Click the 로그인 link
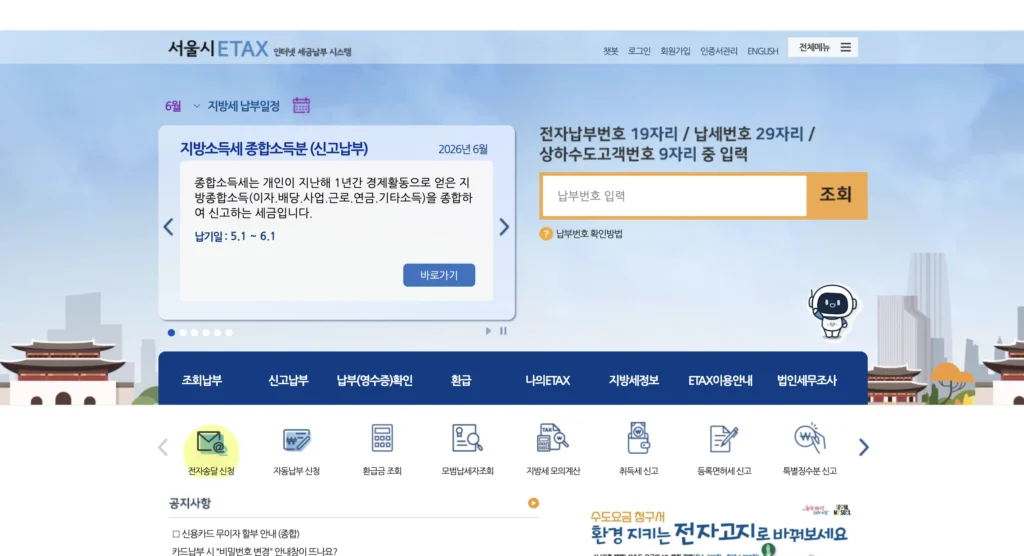The height and width of the screenshot is (556, 1024). click(x=639, y=51)
